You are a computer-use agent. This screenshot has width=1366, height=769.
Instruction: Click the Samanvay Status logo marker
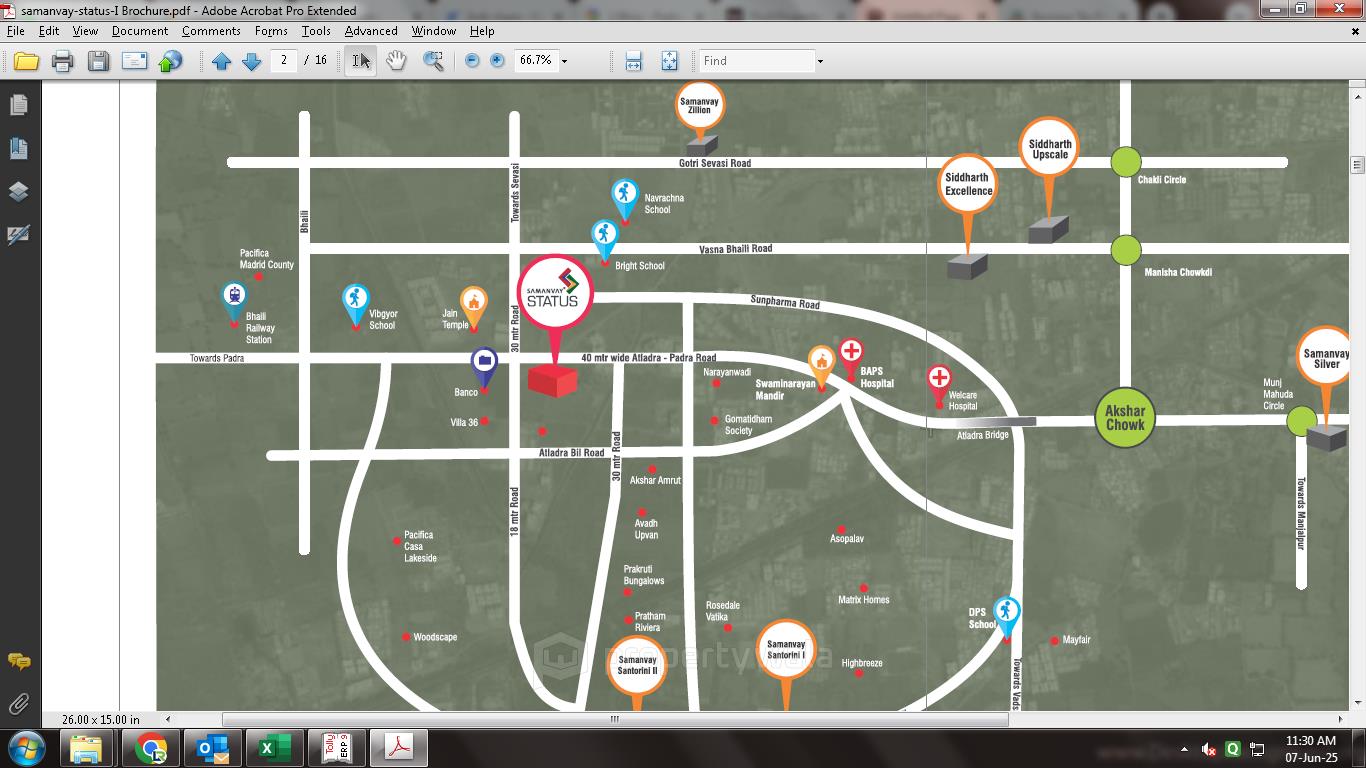(x=555, y=293)
